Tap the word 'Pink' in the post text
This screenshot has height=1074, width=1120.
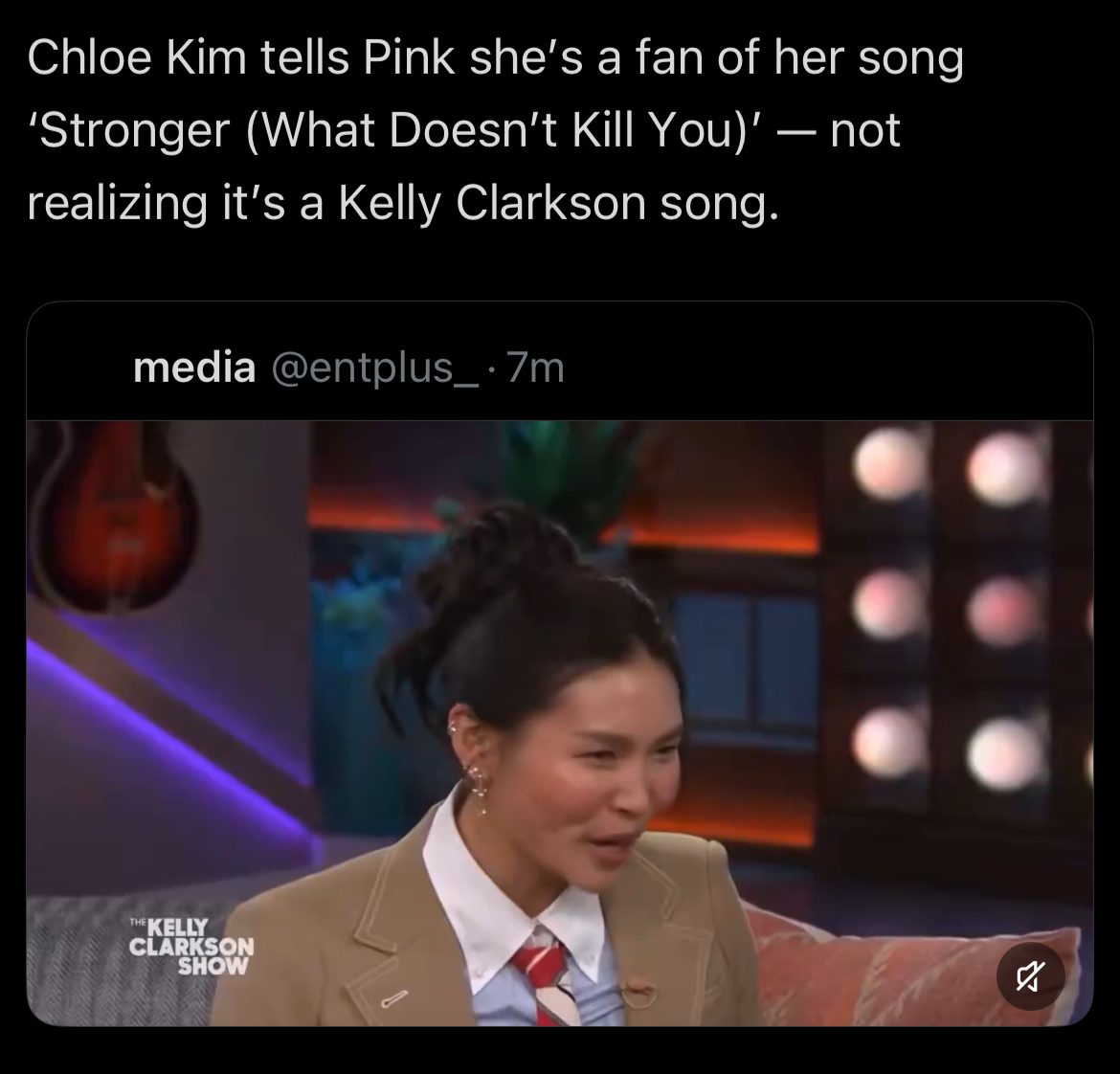point(409,57)
